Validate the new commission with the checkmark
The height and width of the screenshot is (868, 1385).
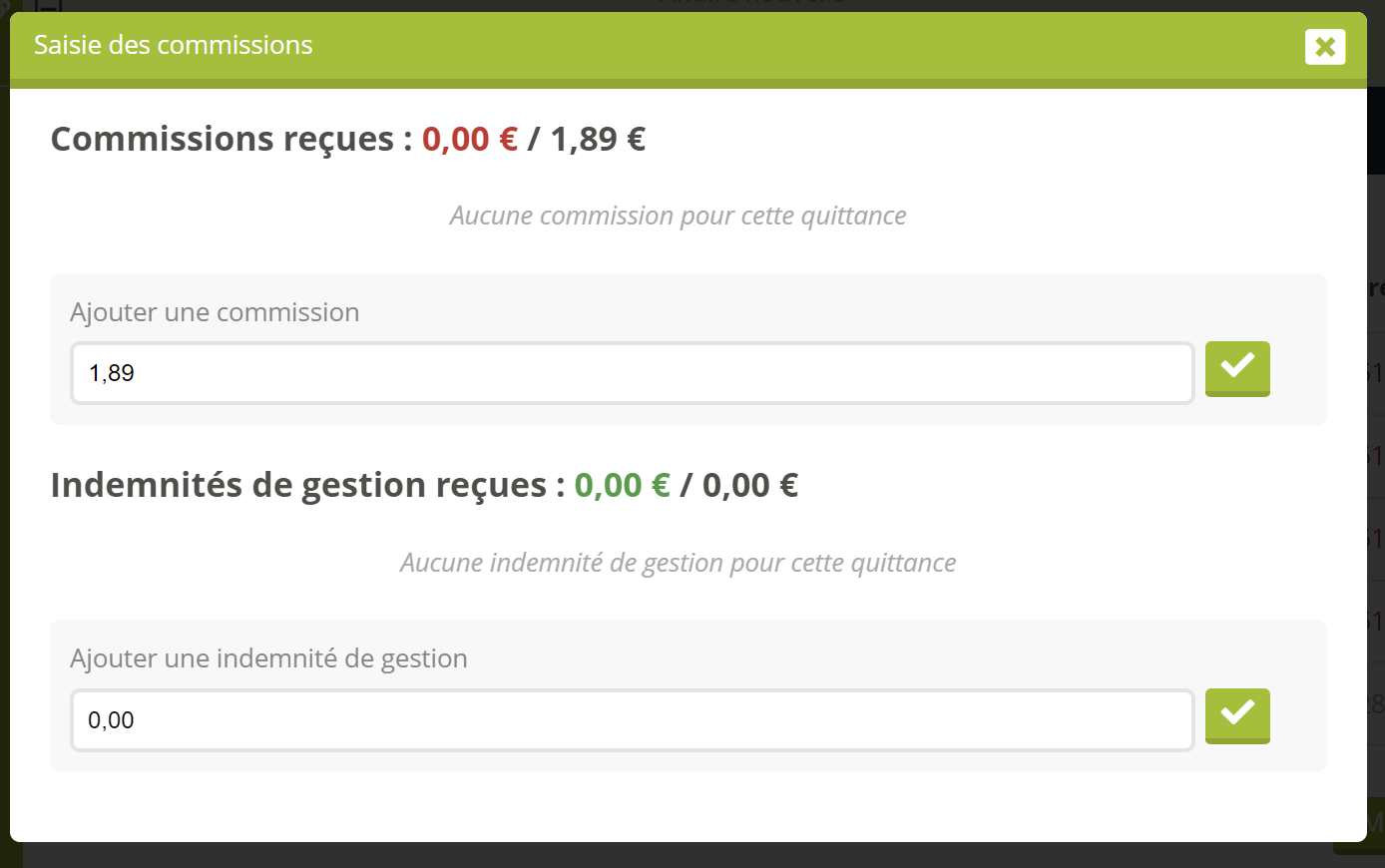pyautogui.click(x=1237, y=368)
